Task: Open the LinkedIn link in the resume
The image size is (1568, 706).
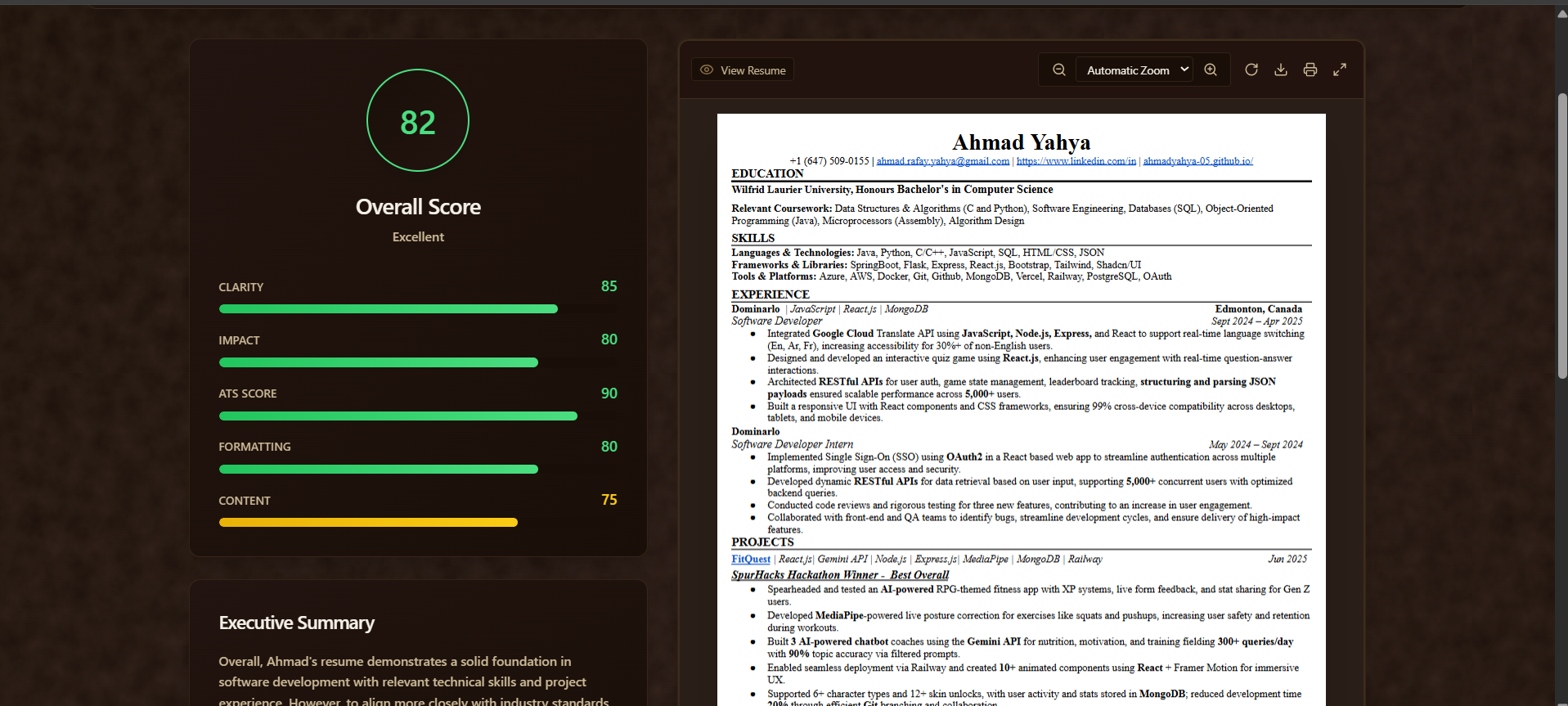Action: tap(1076, 161)
